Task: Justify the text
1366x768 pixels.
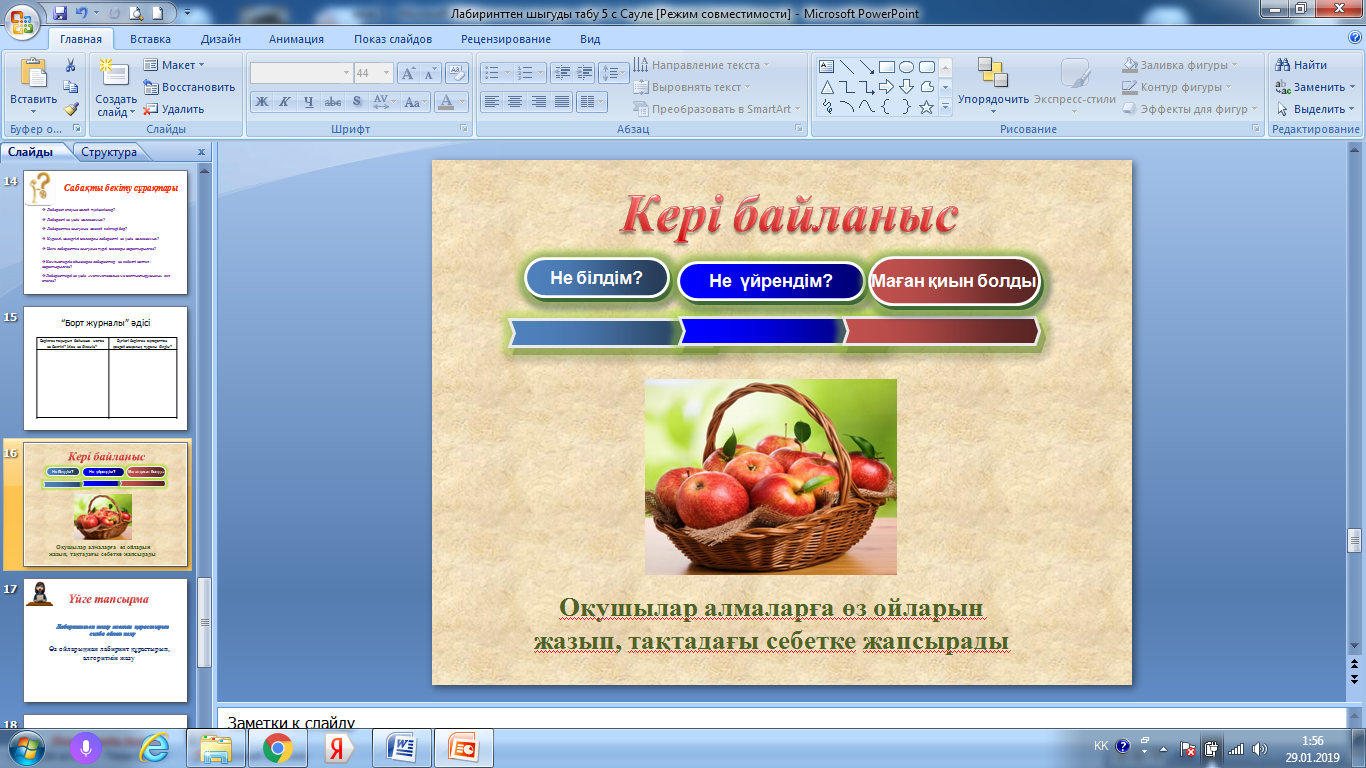Action: (x=563, y=102)
